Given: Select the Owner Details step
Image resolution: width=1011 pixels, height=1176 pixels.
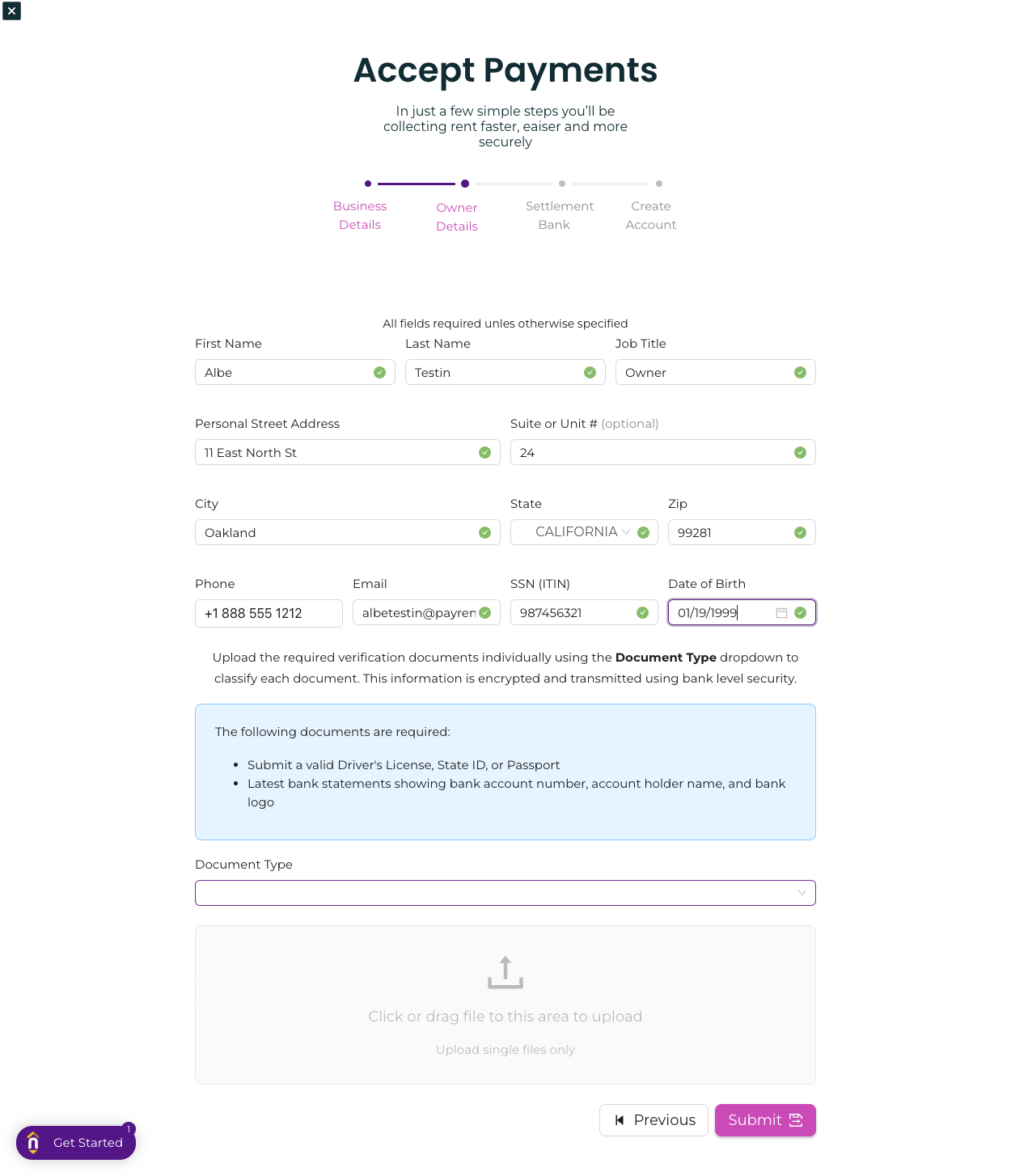Looking at the screenshot, I should point(457,217).
